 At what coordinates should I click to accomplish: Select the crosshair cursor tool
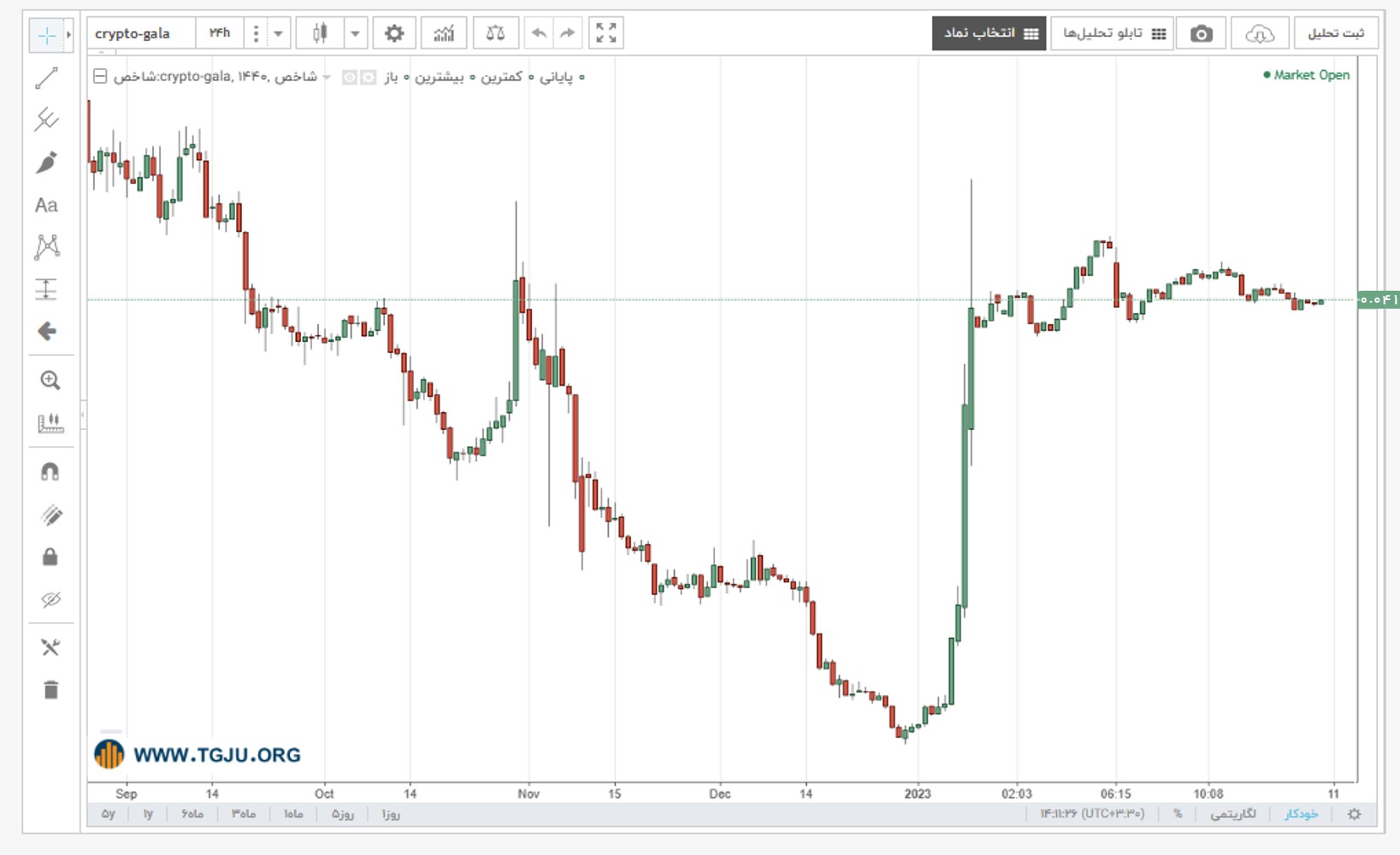point(46,35)
